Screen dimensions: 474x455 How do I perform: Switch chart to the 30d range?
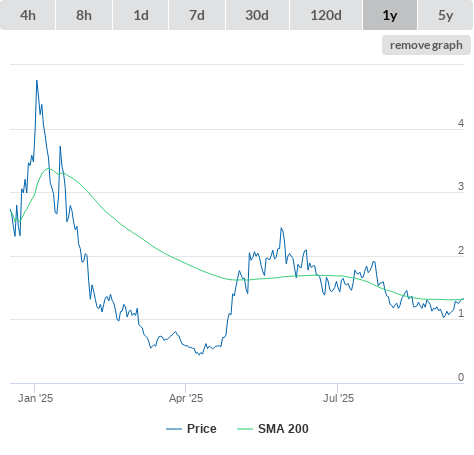click(257, 15)
